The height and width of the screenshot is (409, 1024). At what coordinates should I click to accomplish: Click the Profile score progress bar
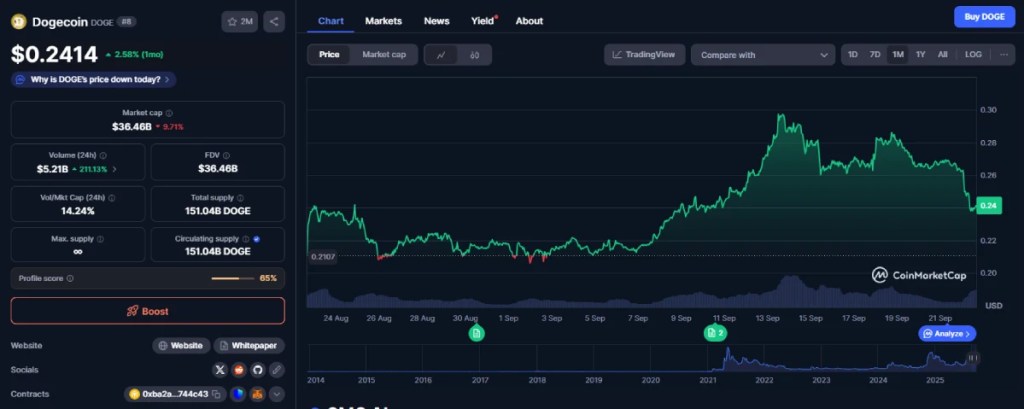pyautogui.click(x=233, y=278)
